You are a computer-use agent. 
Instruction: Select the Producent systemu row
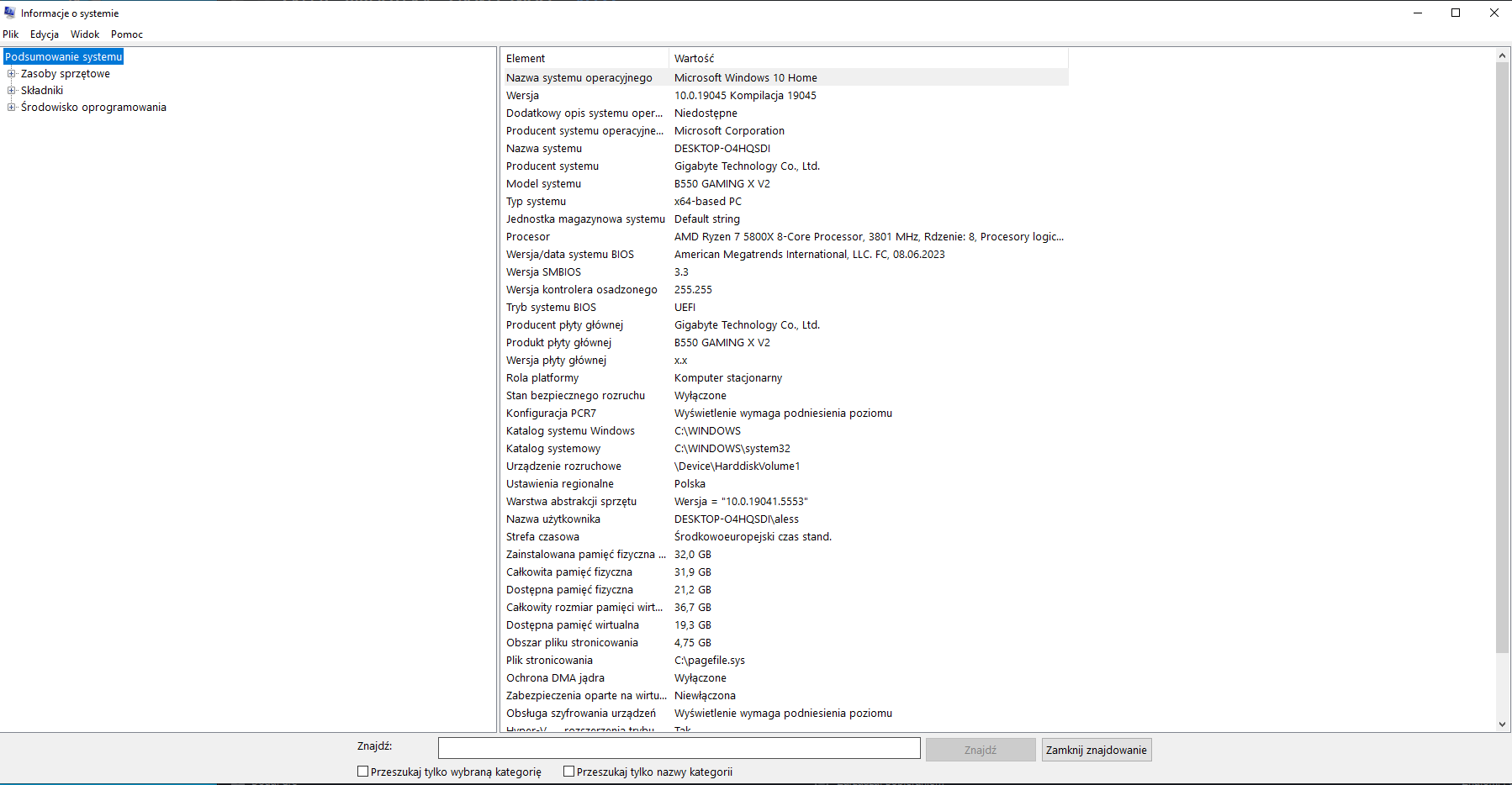785,166
